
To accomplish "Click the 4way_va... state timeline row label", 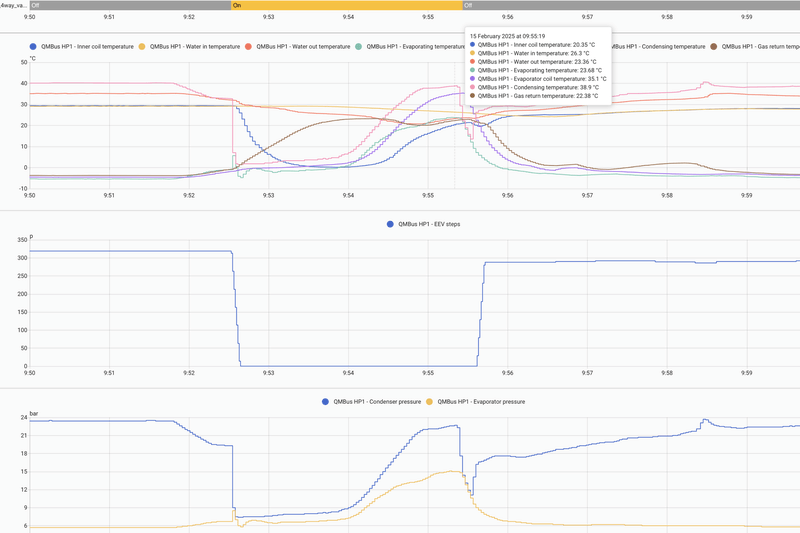I will (14, 5).
